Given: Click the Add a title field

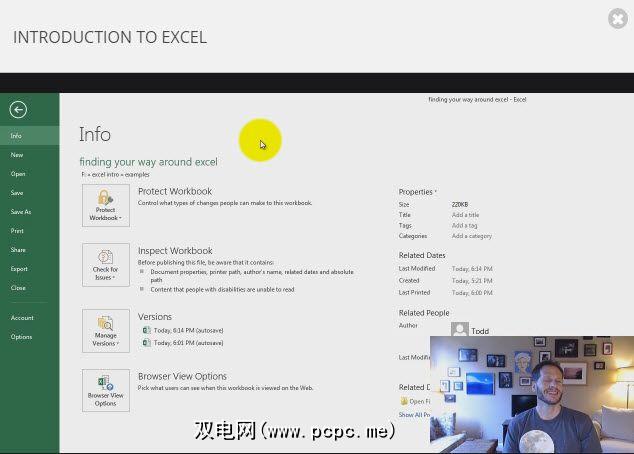Looking at the screenshot, I should pyautogui.click(x=465, y=215).
